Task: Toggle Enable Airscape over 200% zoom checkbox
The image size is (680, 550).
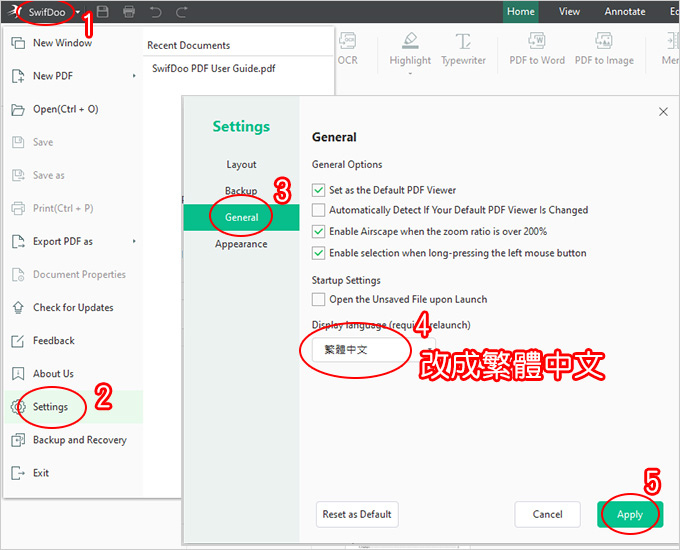Action: click(318, 231)
